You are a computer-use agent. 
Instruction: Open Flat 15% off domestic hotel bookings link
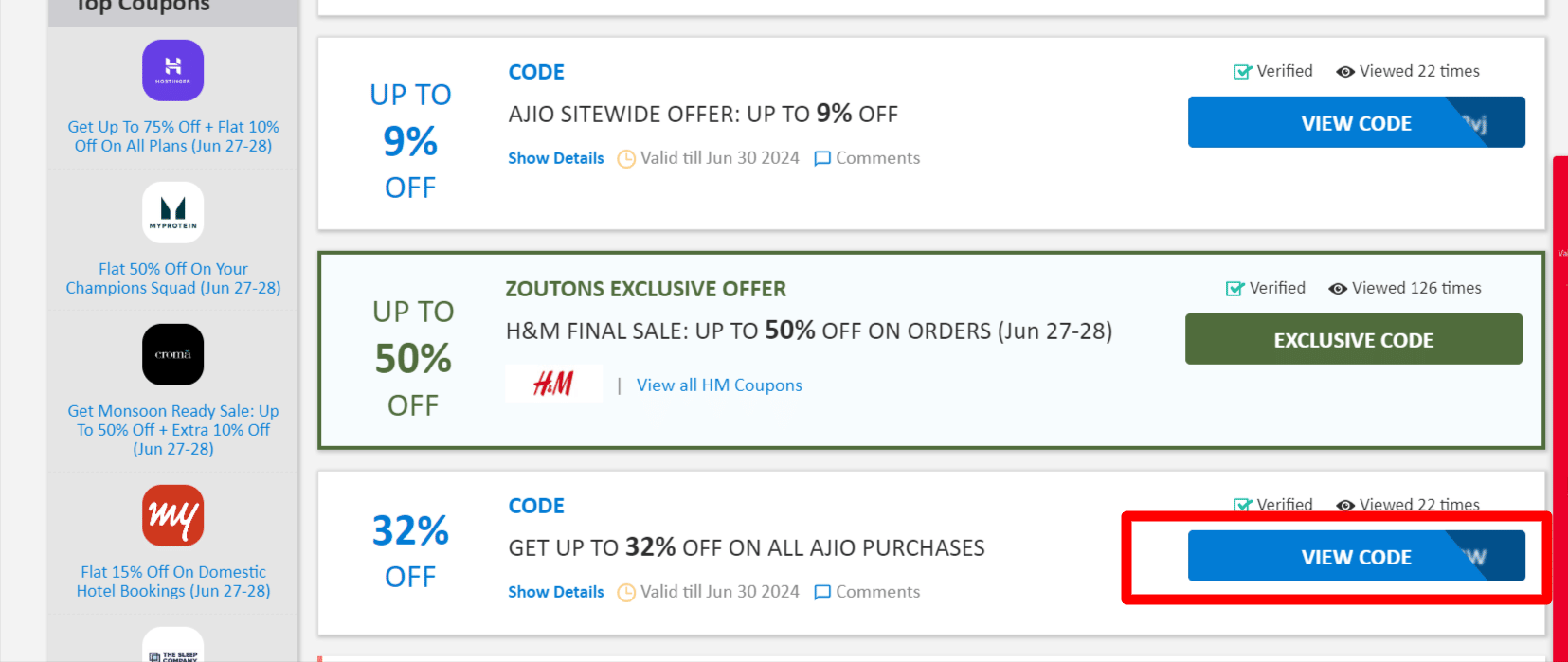pos(172,581)
